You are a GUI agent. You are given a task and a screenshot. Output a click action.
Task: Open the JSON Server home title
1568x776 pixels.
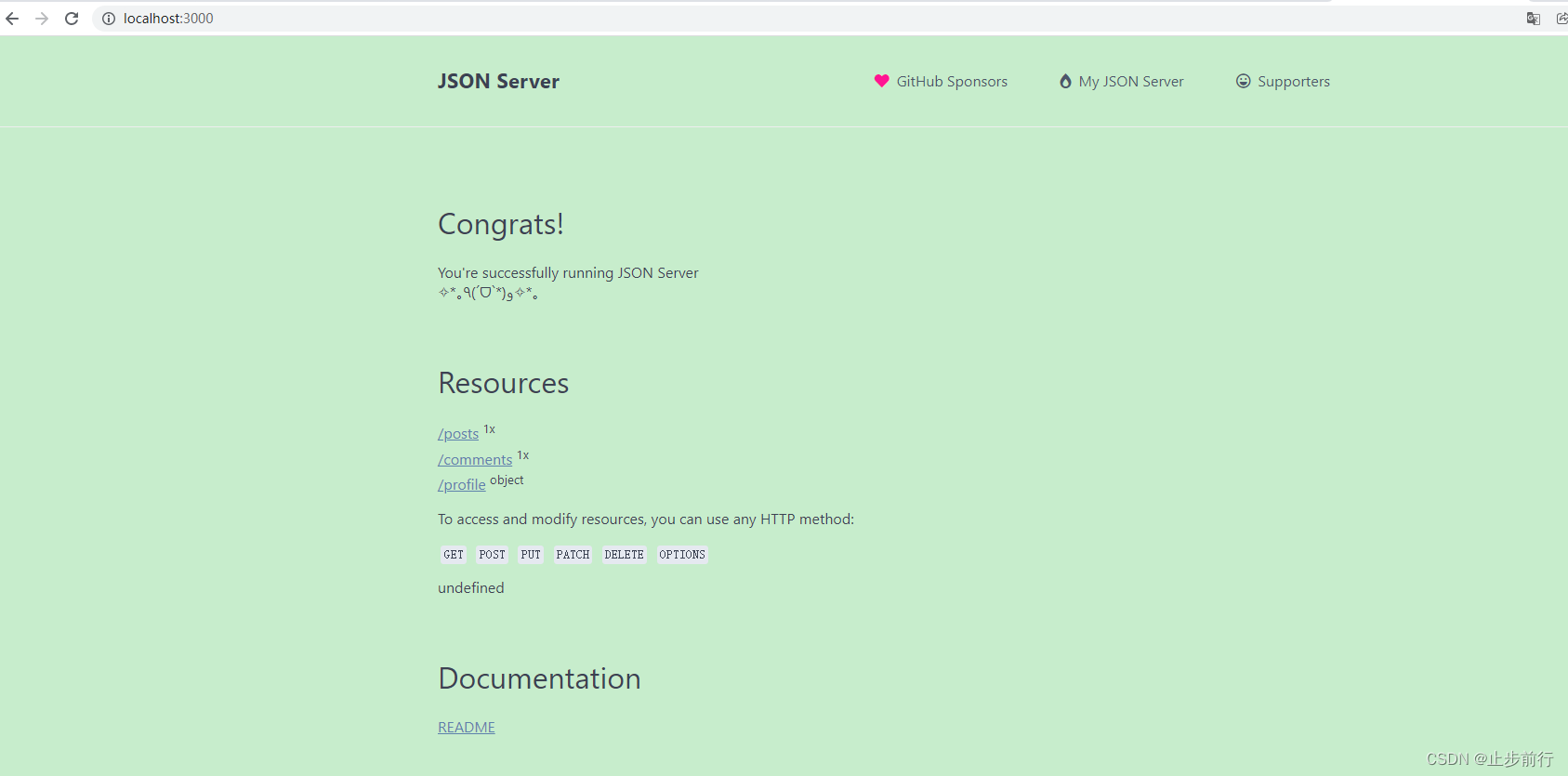coord(498,82)
